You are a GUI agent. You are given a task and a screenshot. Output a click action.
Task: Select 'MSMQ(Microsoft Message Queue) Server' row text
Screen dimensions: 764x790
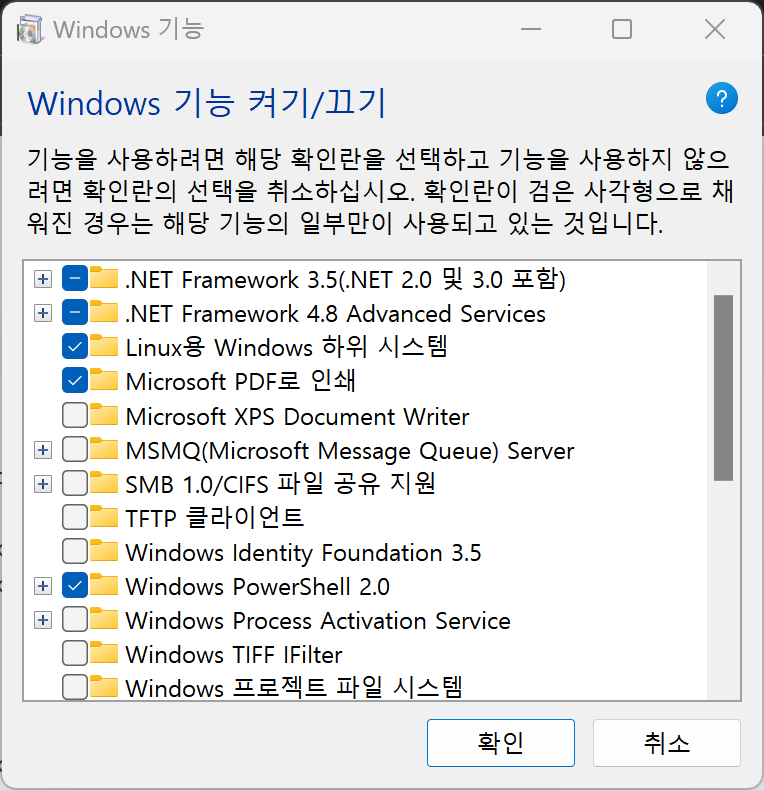[350, 451]
